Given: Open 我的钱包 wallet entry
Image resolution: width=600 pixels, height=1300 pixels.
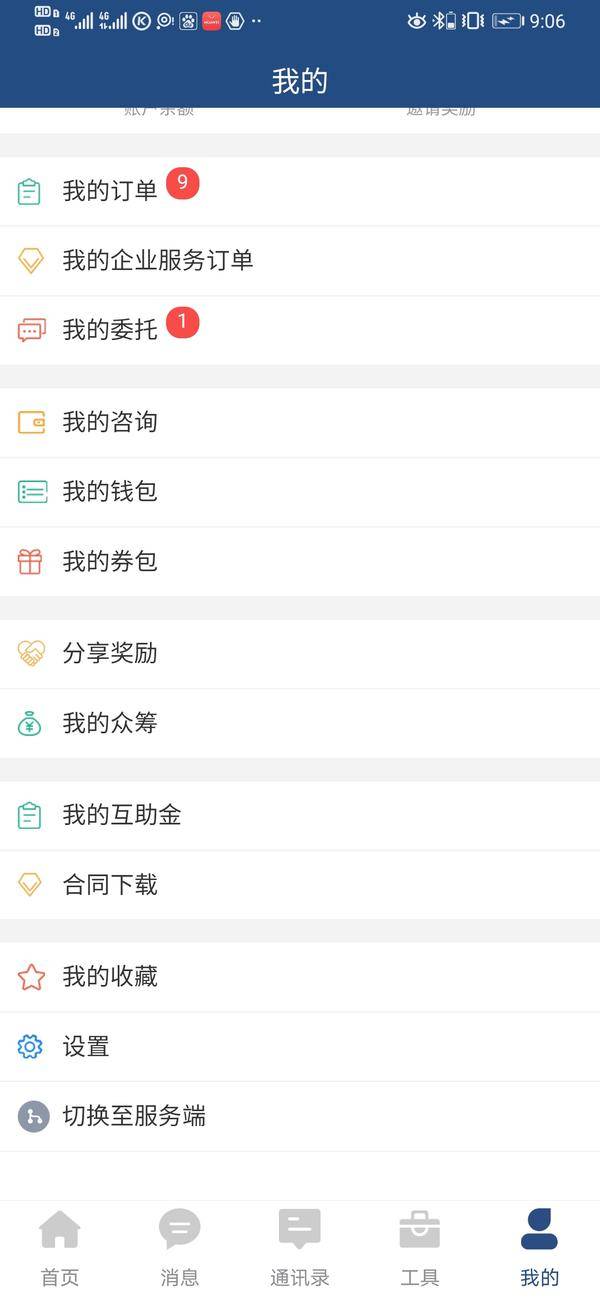Looking at the screenshot, I should tap(110, 492).
